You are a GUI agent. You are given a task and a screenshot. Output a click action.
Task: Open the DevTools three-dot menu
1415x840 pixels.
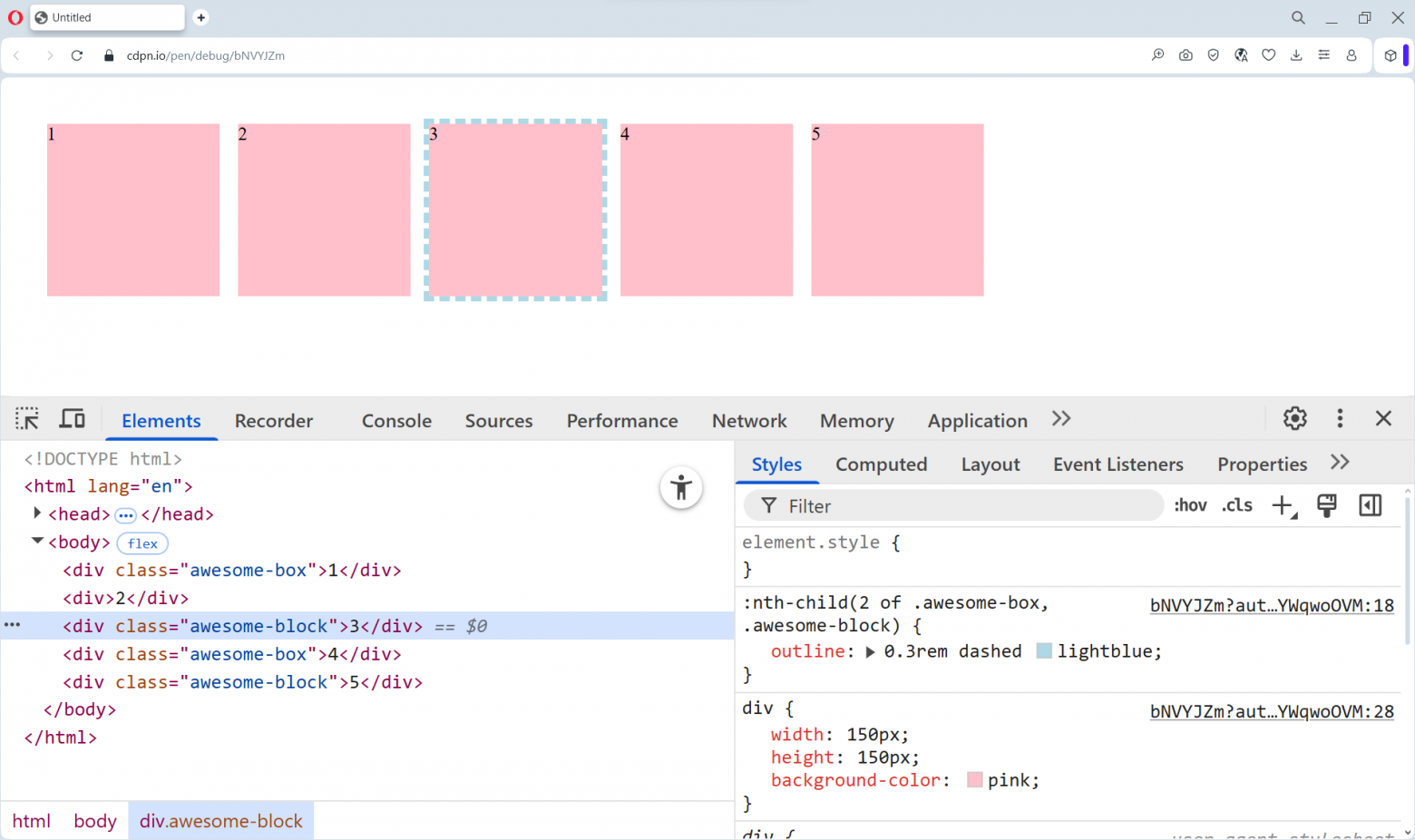(x=1340, y=418)
